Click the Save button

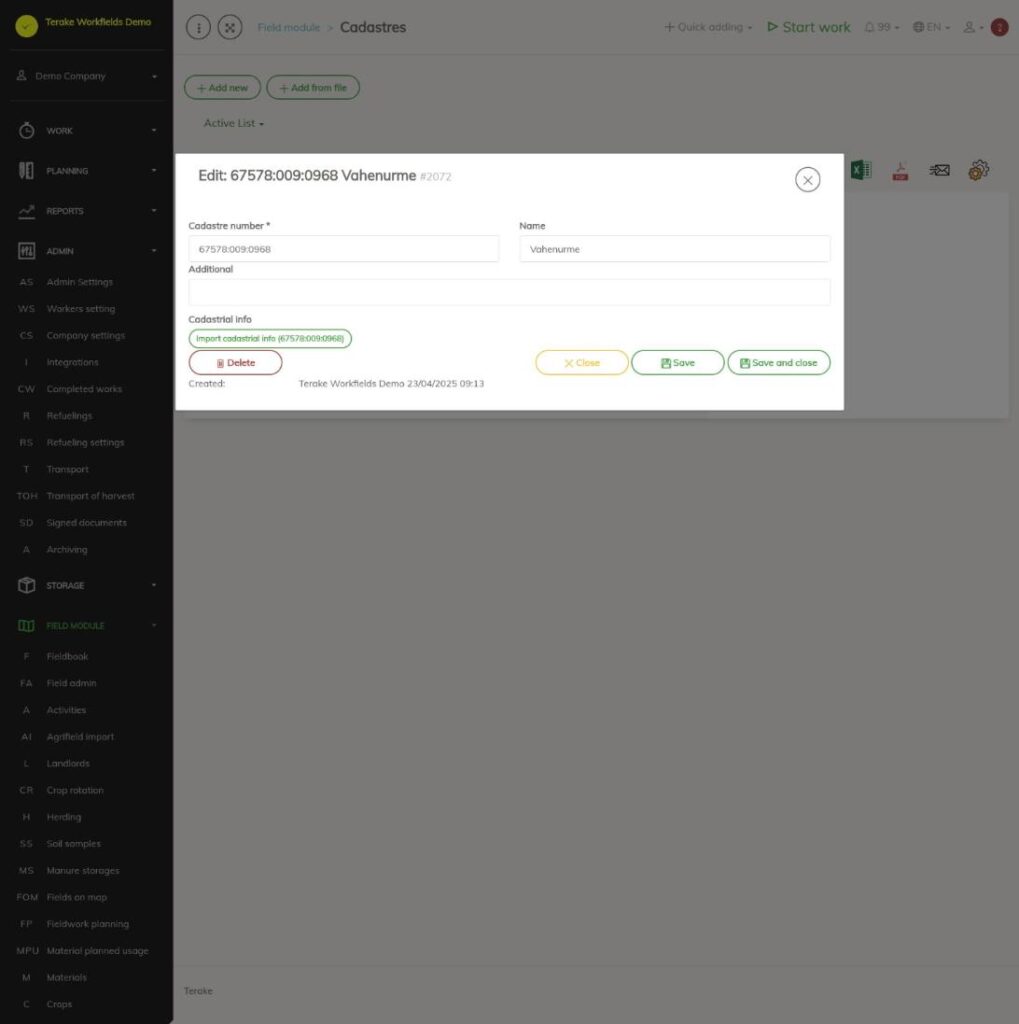pyautogui.click(x=677, y=363)
